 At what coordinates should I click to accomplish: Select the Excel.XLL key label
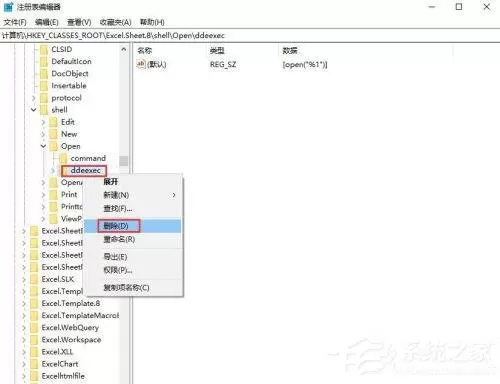[x=57, y=352]
